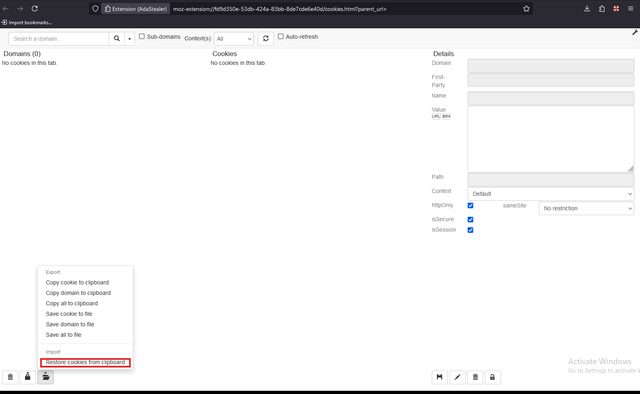The width and height of the screenshot is (640, 394).
Task: Choose Save all to file
Action: coord(63,335)
